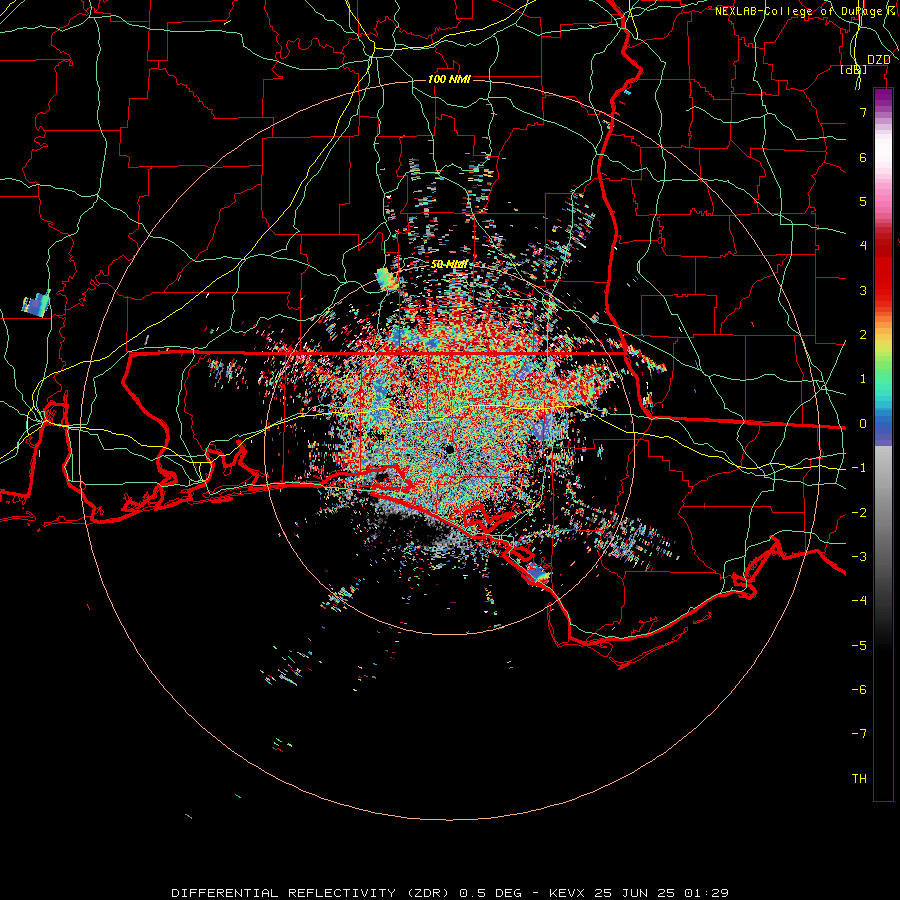This screenshot has width=900, height=900.
Task: Click the ZDR color scale bar
Action: point(883,444)
